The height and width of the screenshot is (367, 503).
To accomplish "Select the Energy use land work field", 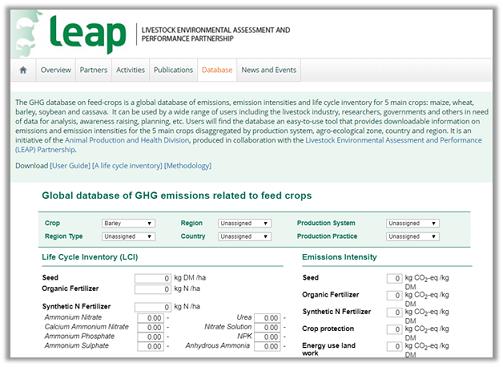I will click(x=394, y=346).
